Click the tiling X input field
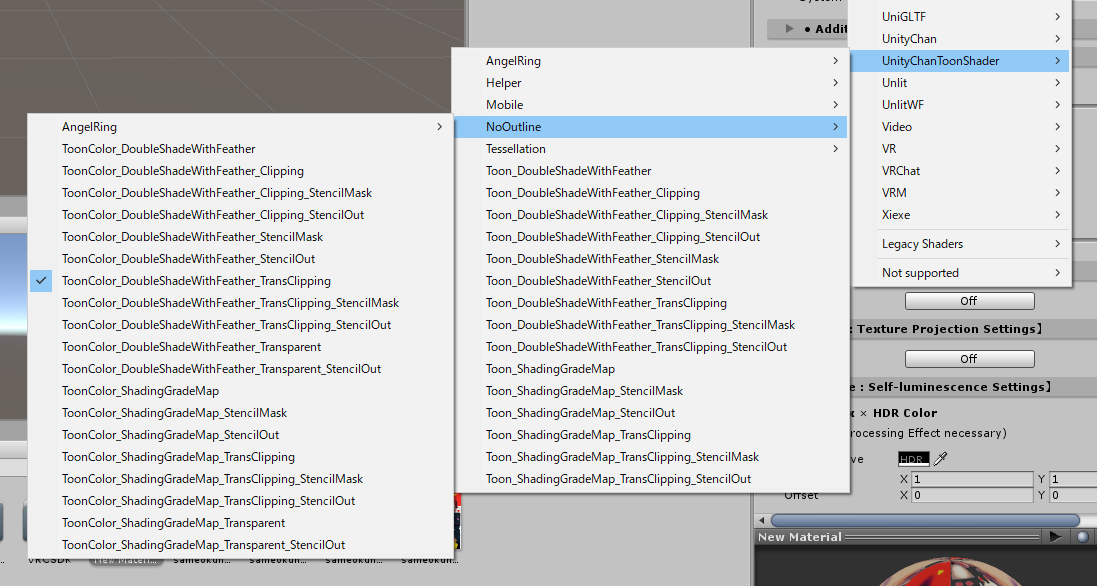This screenshot has height=586, width=1097. pos(972,479)
